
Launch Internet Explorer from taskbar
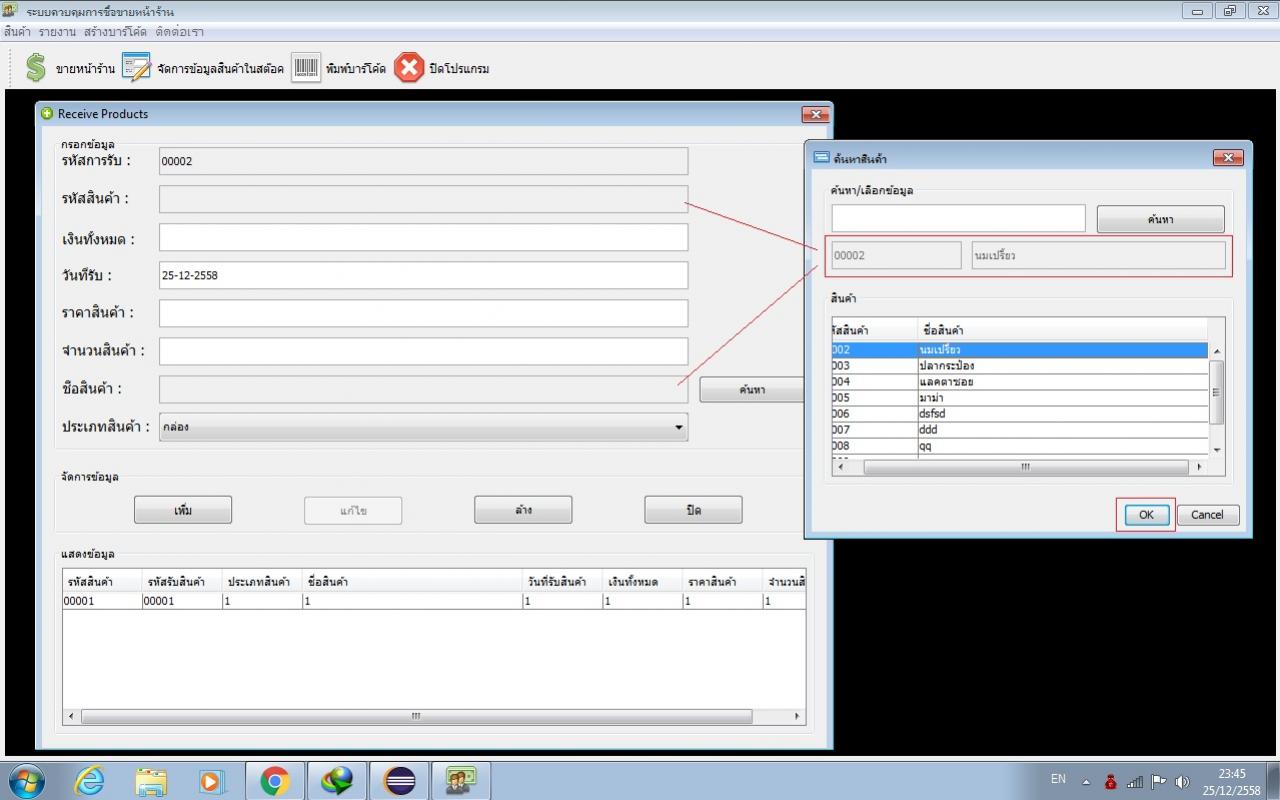(90, 781)
